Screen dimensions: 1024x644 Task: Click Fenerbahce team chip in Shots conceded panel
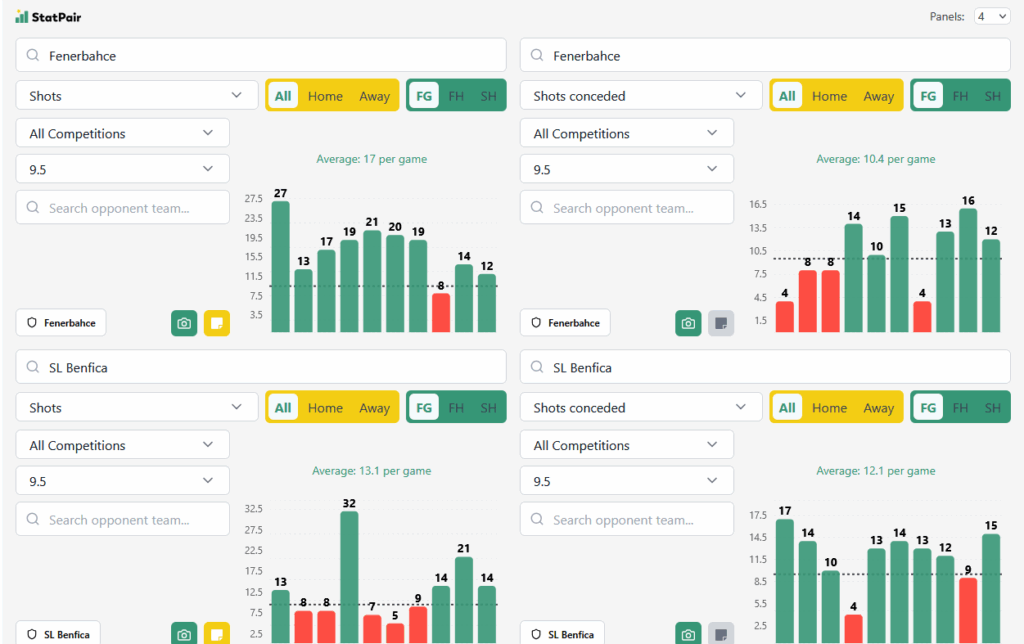[x=565, y=323]
